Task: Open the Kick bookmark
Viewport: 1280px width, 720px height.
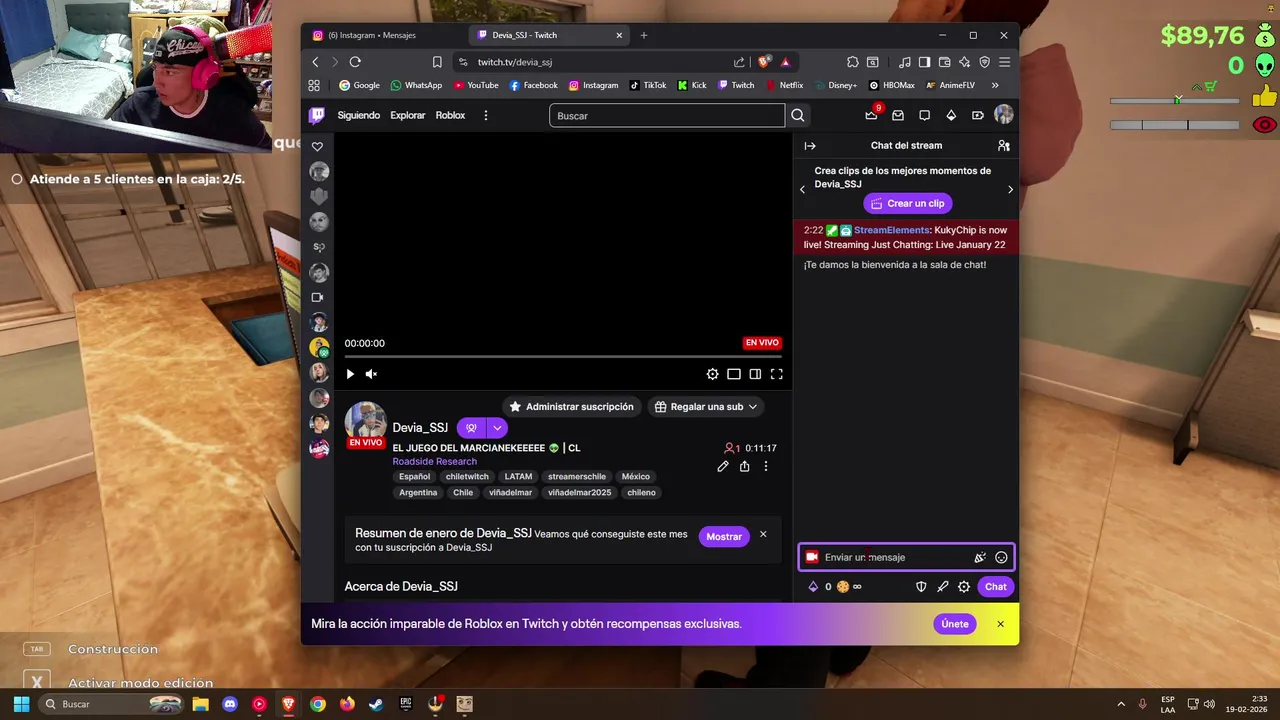Action: point(692,85)
